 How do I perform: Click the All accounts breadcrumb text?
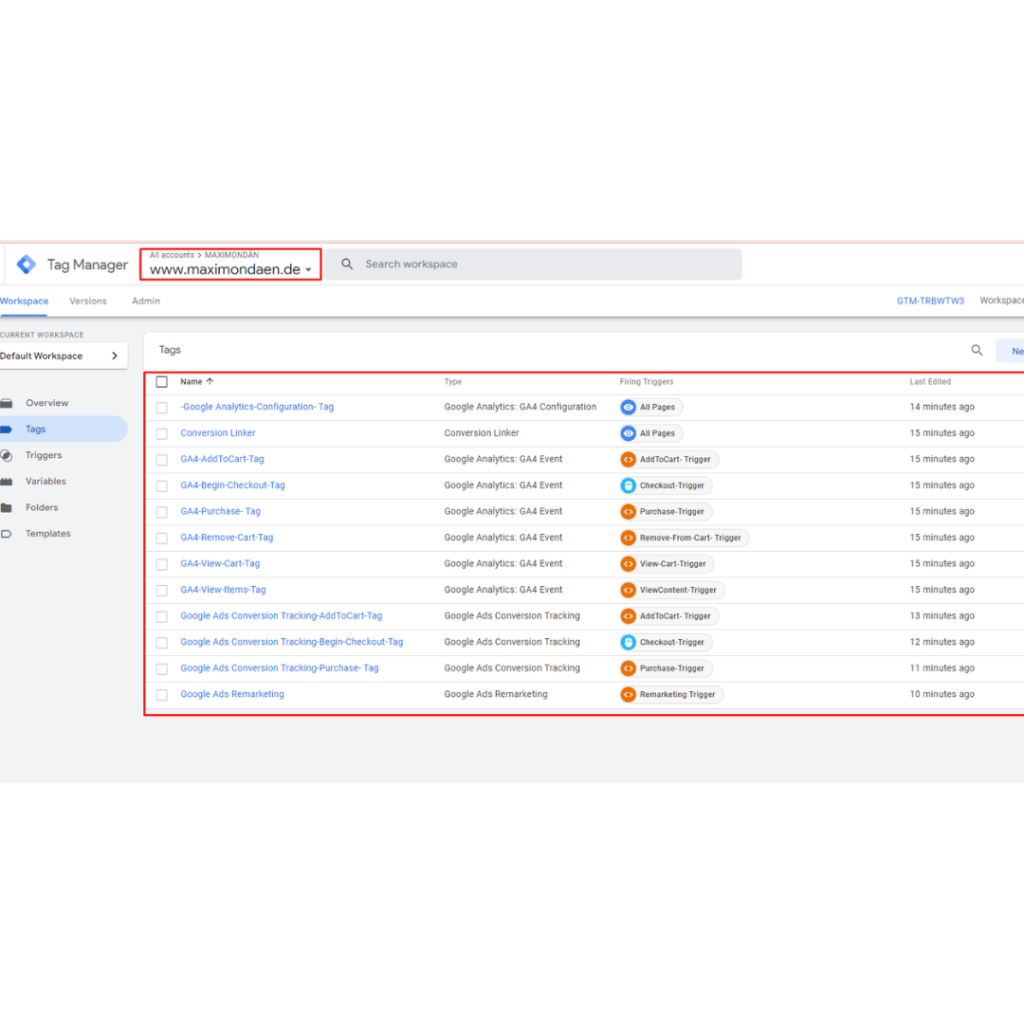pyautogui.click(x=172, y=255)
